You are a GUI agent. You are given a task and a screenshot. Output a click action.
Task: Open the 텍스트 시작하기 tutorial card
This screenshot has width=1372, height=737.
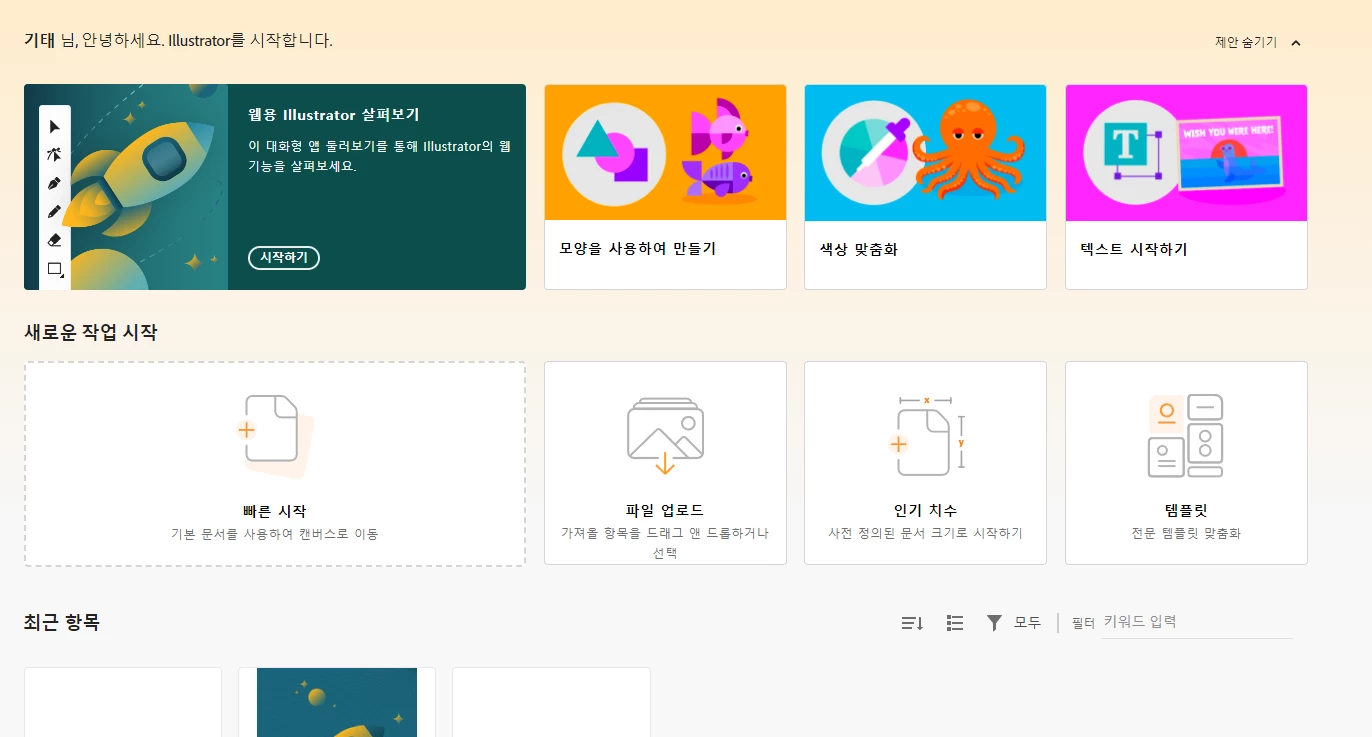coord(1186,187)
